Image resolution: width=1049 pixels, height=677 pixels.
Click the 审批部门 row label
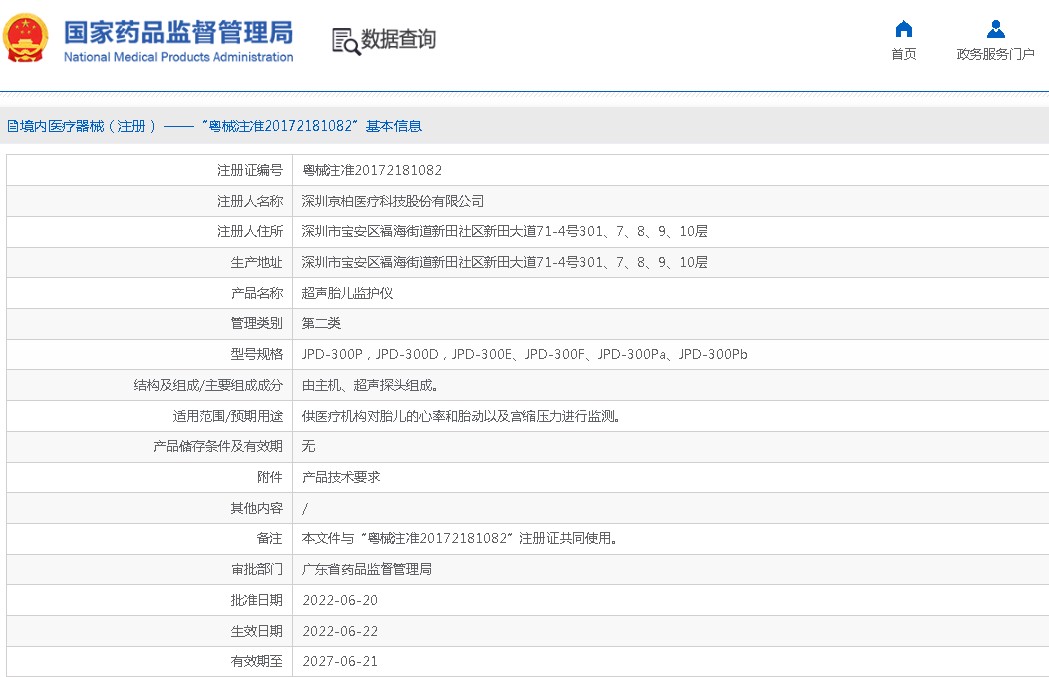click(x=256, y=569)
